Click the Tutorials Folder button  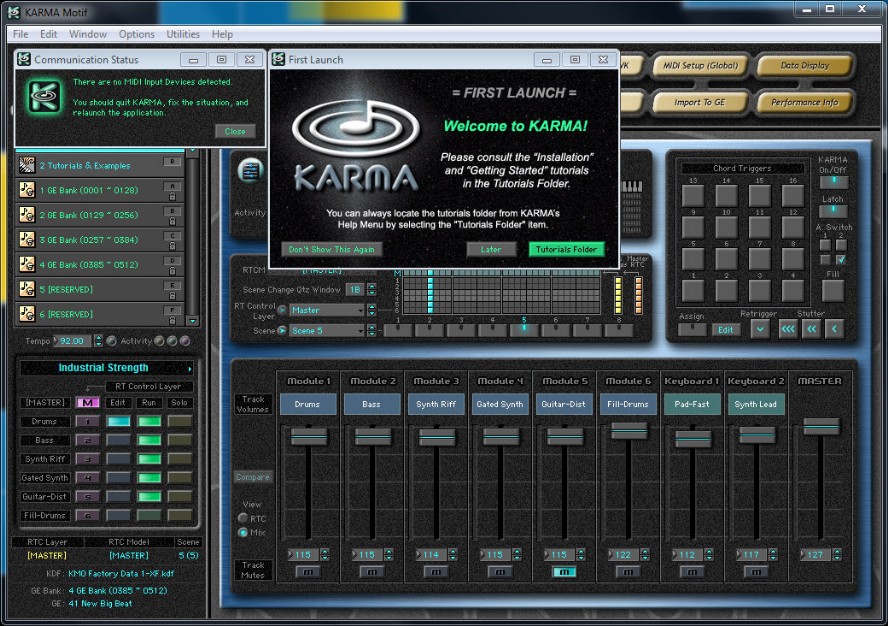point(566,249)
